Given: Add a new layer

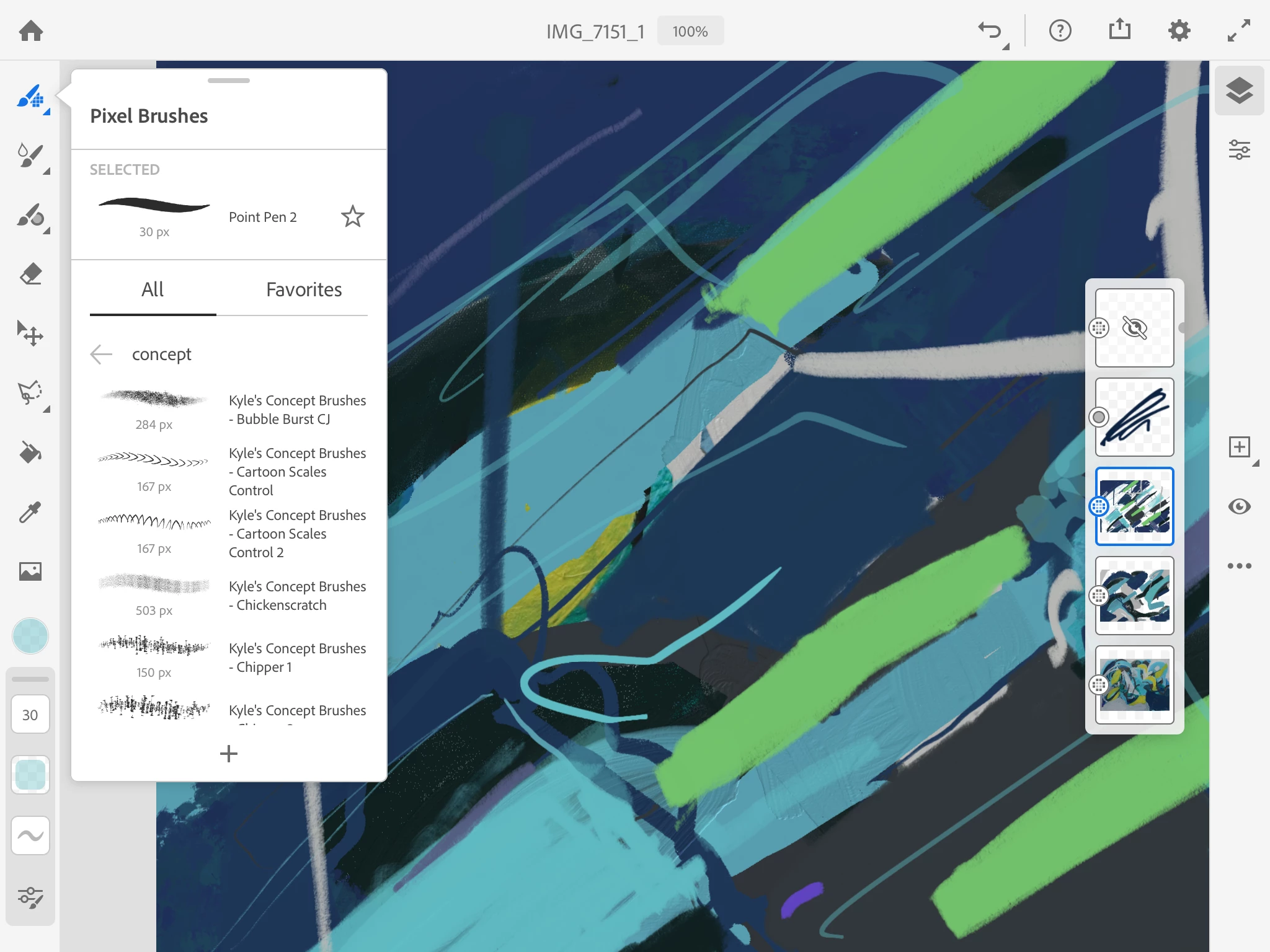Looking at the screenshot, I should tap(1239, 447).
